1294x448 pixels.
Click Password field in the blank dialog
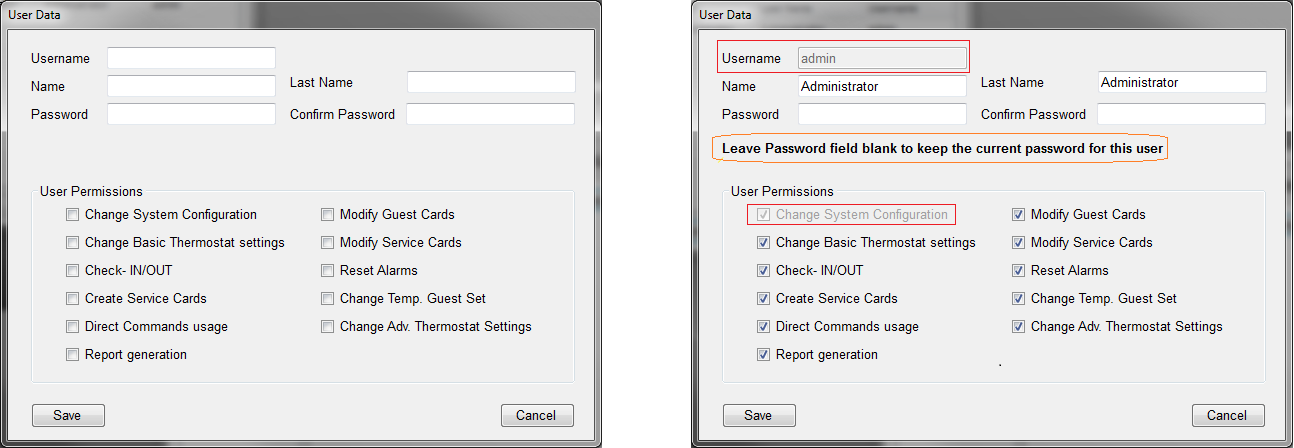coord(191,114)
